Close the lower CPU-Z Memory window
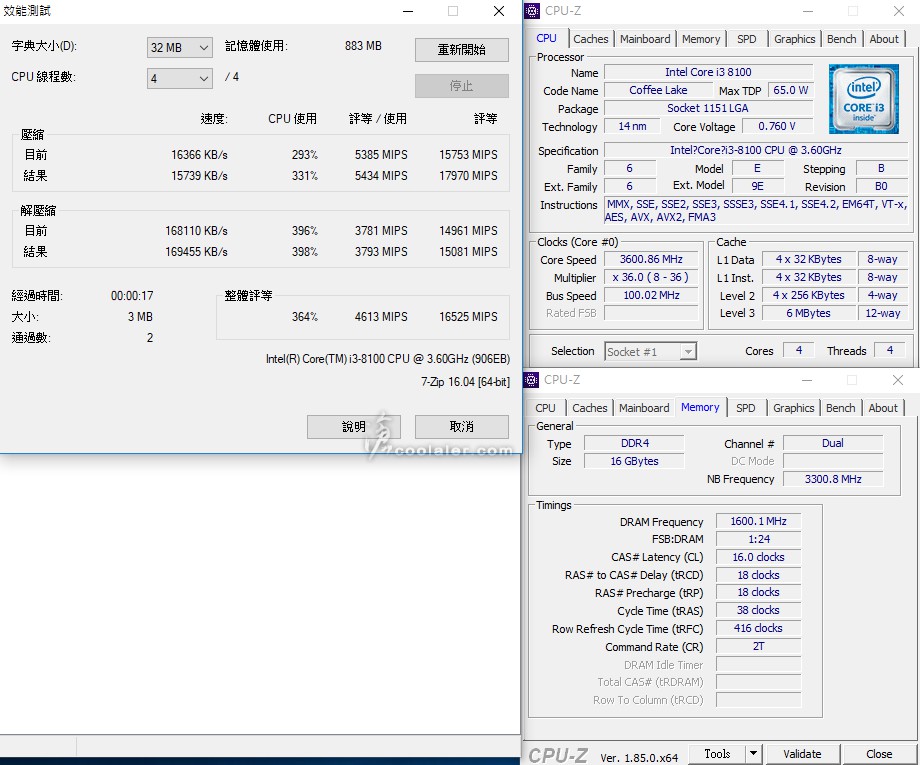The image size is (920, 765). point(898,380)
